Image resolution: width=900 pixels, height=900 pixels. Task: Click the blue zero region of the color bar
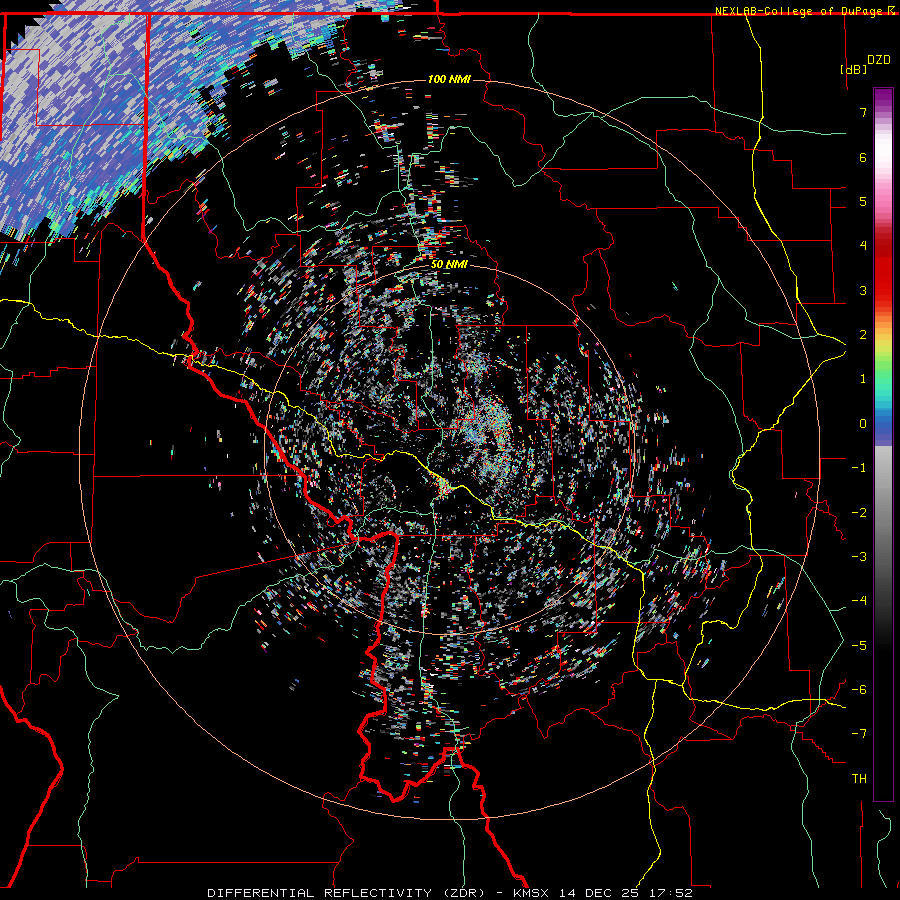883,425
